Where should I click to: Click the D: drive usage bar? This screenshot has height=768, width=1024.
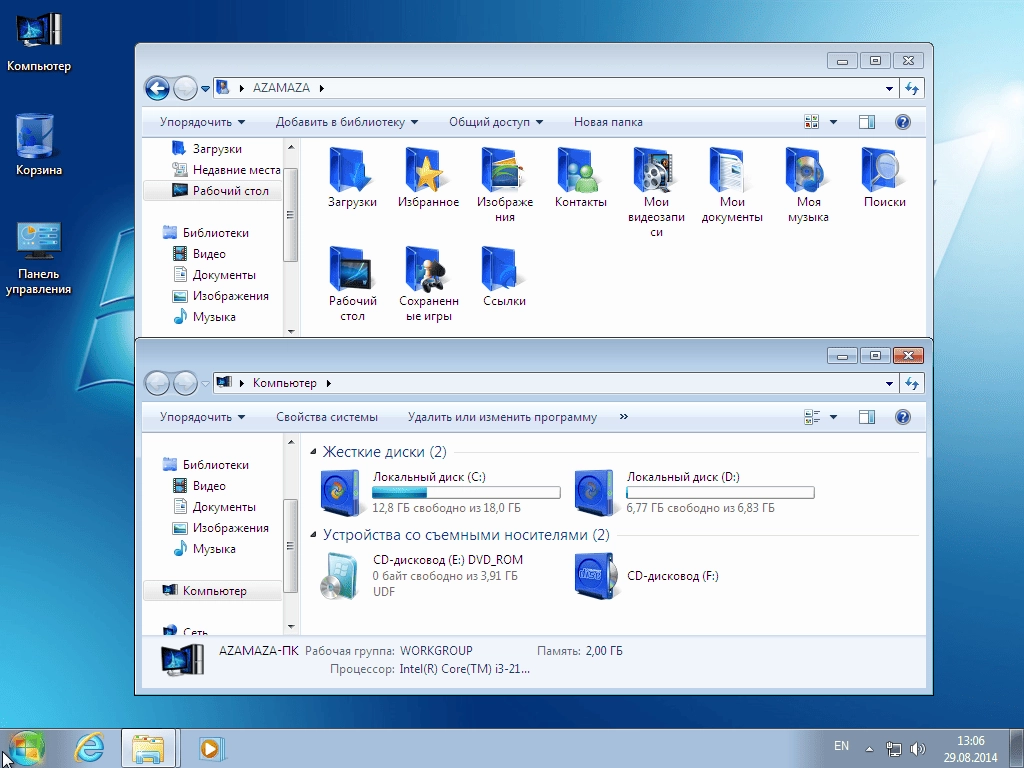[720, 492]
